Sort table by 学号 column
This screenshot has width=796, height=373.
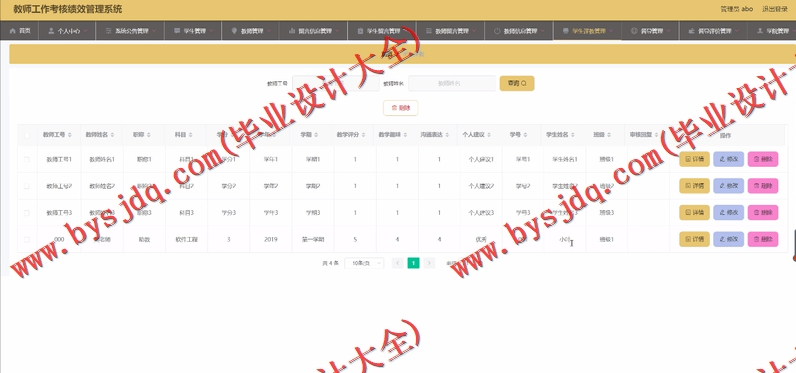[x=525, y=135]
